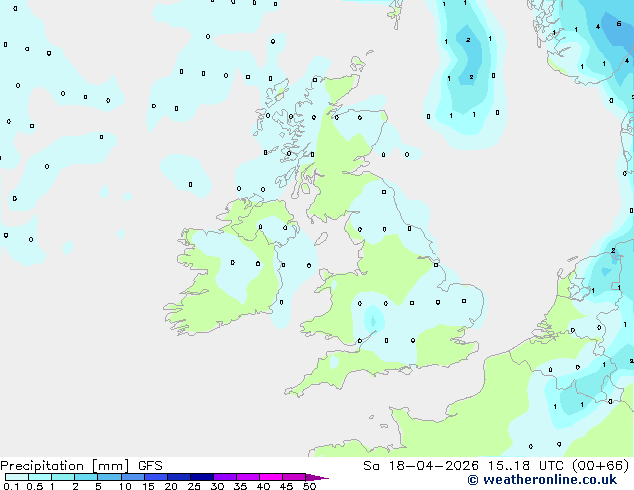
Task: Click the '25' legend scale label
Action: tap(194, 486)
